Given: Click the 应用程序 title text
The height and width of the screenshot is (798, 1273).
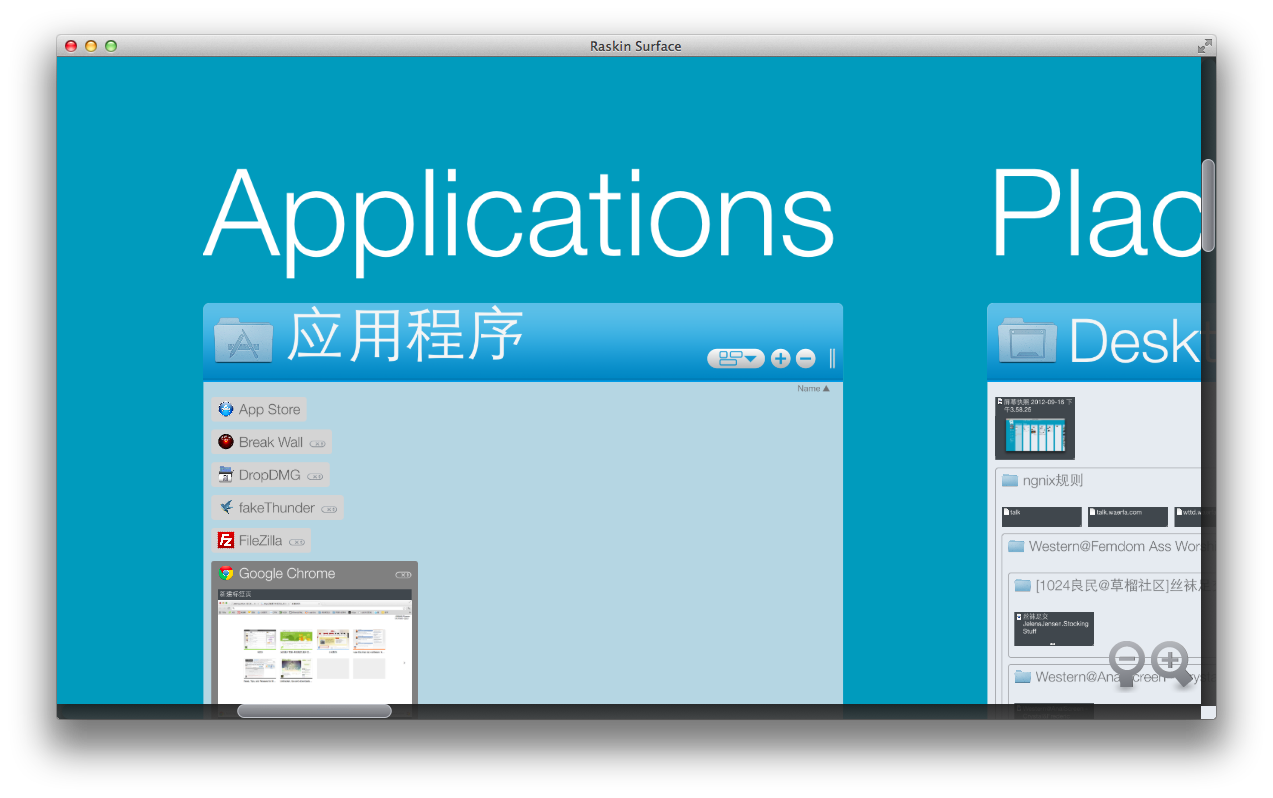Looking at the screenshot, I should click(x=405, y=335).
